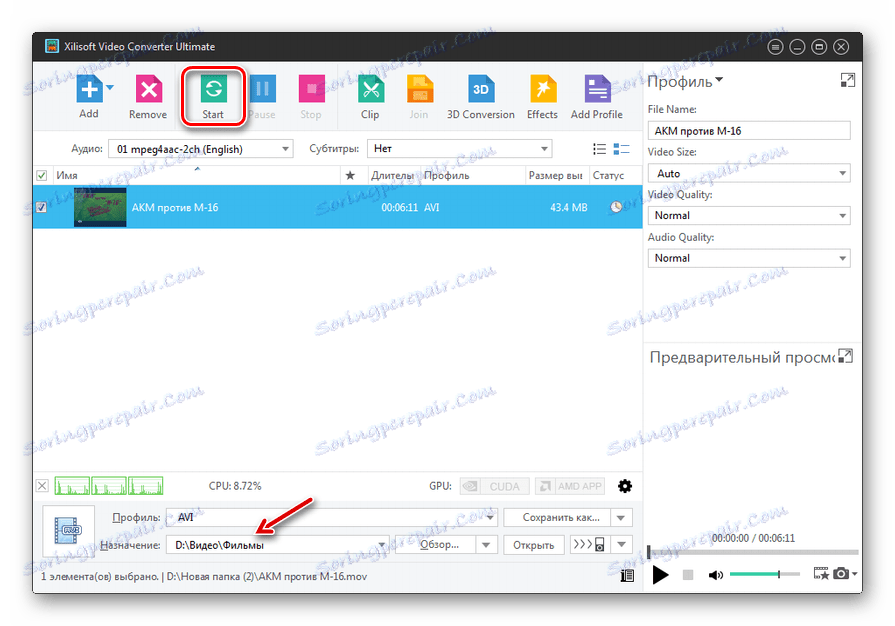Image resolution: width=895 pixels, height=626 pixels.
Task: Open 3D Conversion tool
Action: [481, 89]
